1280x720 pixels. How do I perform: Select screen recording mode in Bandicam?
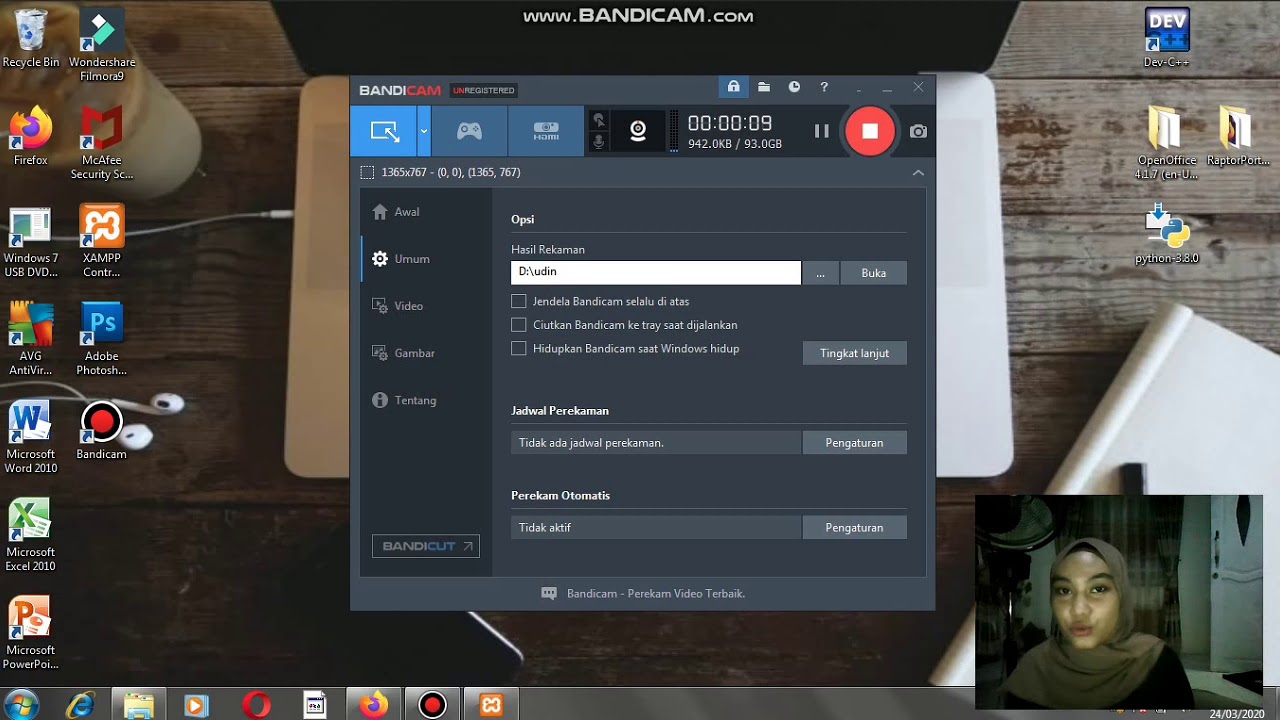(384, 131)
